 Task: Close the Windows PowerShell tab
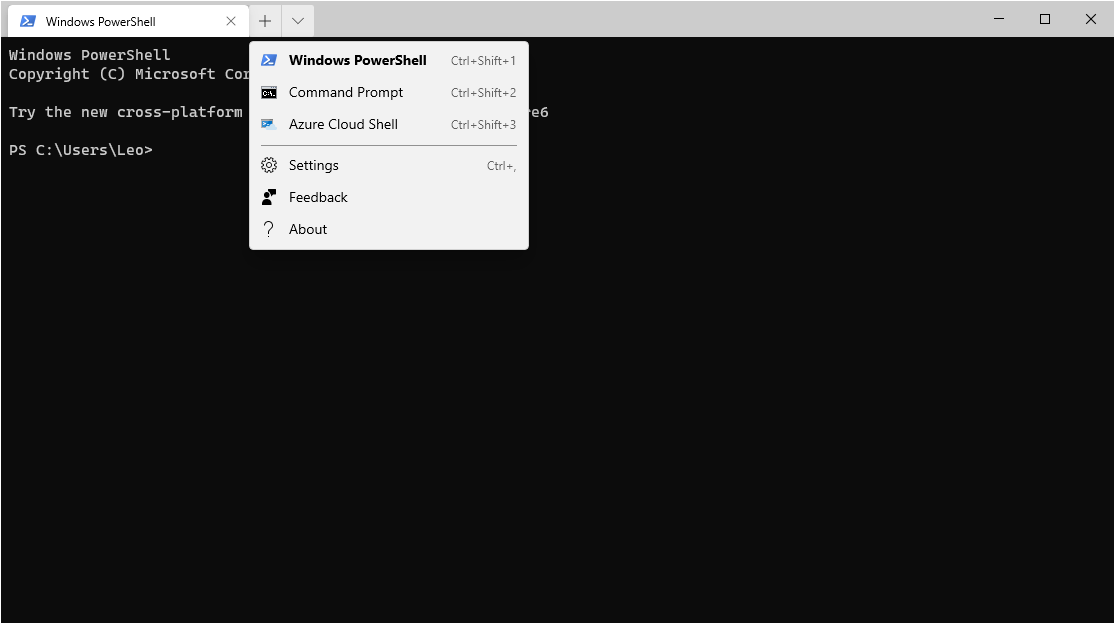[231, 20]
